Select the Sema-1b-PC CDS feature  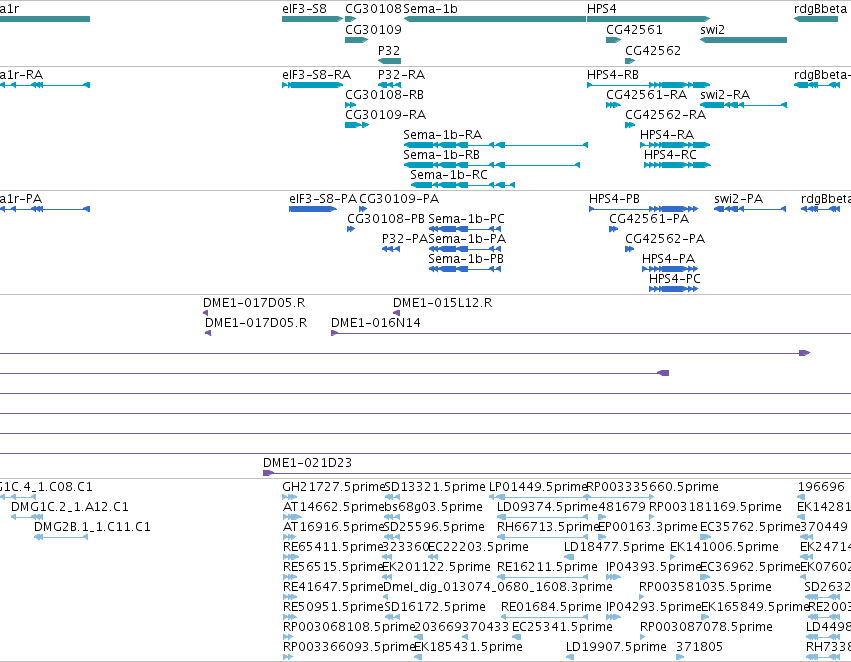[x=465, y=229]
